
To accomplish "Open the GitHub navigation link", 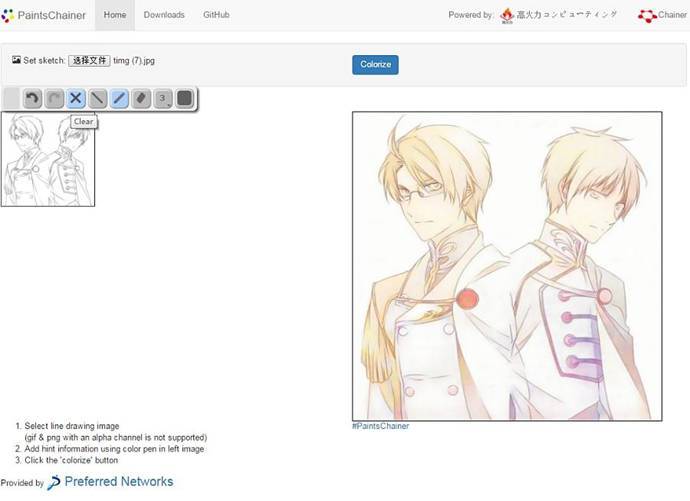I will pyautogui.click(x=216, y=15).
